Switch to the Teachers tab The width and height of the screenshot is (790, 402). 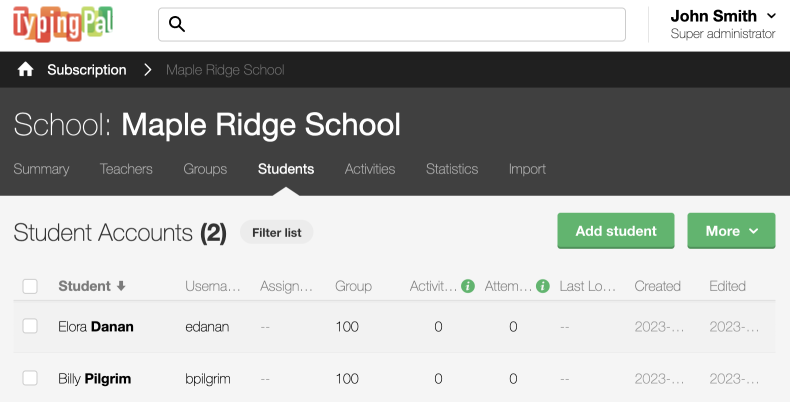pyautogui.click(x=126, y=169)
